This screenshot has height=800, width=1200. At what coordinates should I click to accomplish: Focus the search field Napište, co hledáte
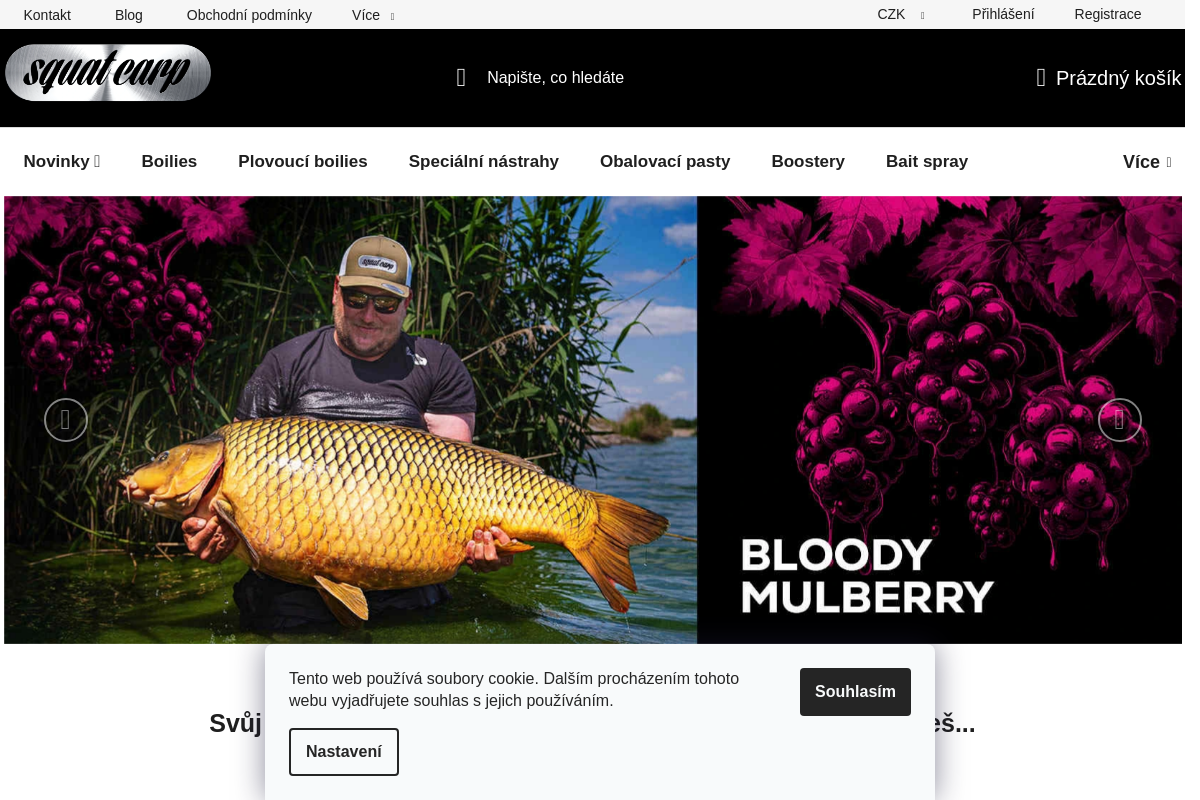[555, 78]
